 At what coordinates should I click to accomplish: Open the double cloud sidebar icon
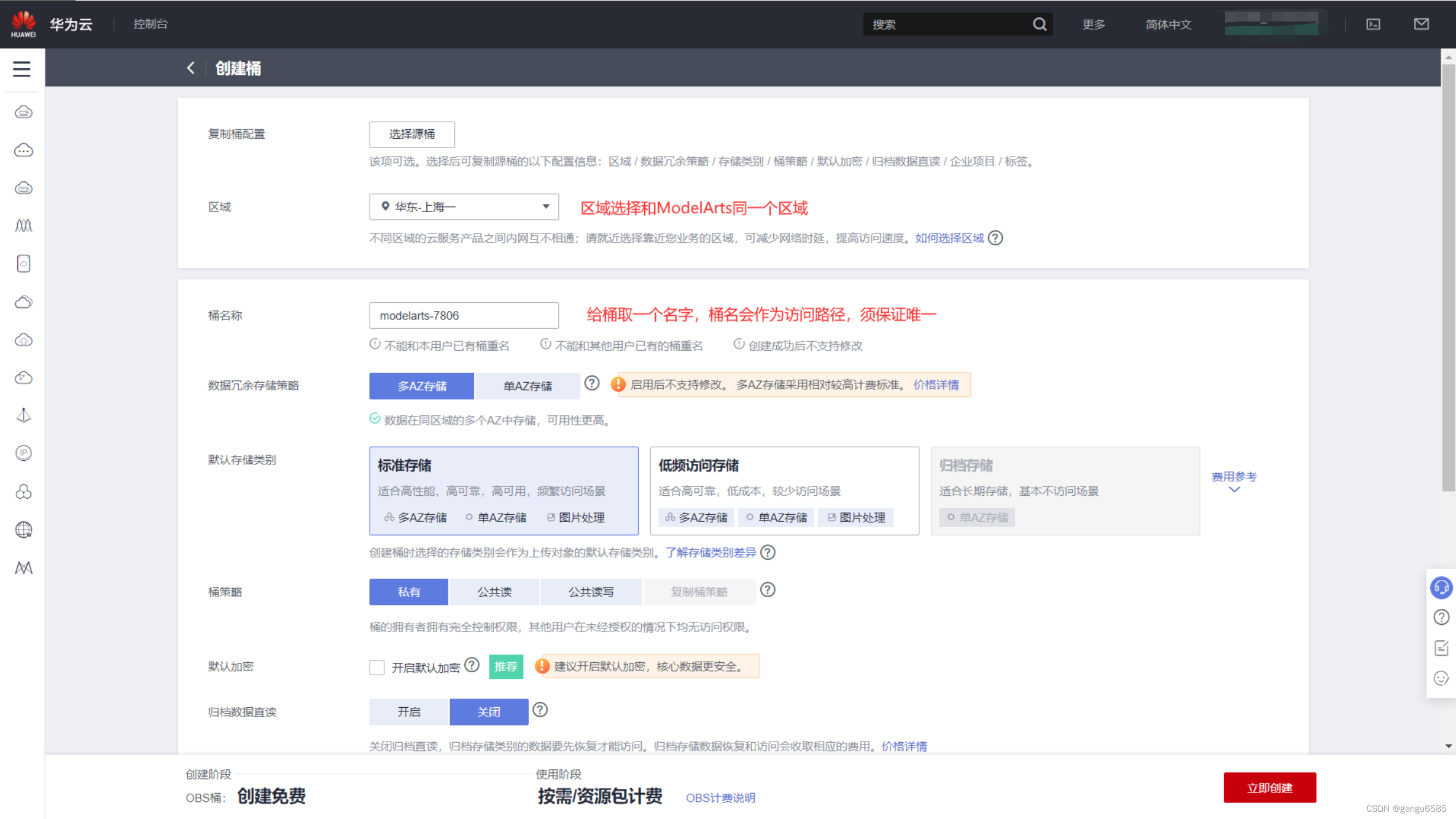tap(23, 302)
